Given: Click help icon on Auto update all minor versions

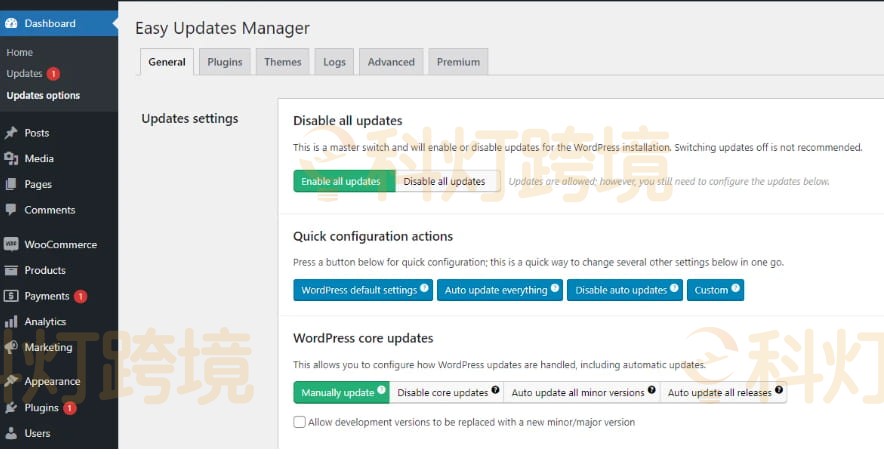Looking at the screenshot, I should [x=651, y=390].
